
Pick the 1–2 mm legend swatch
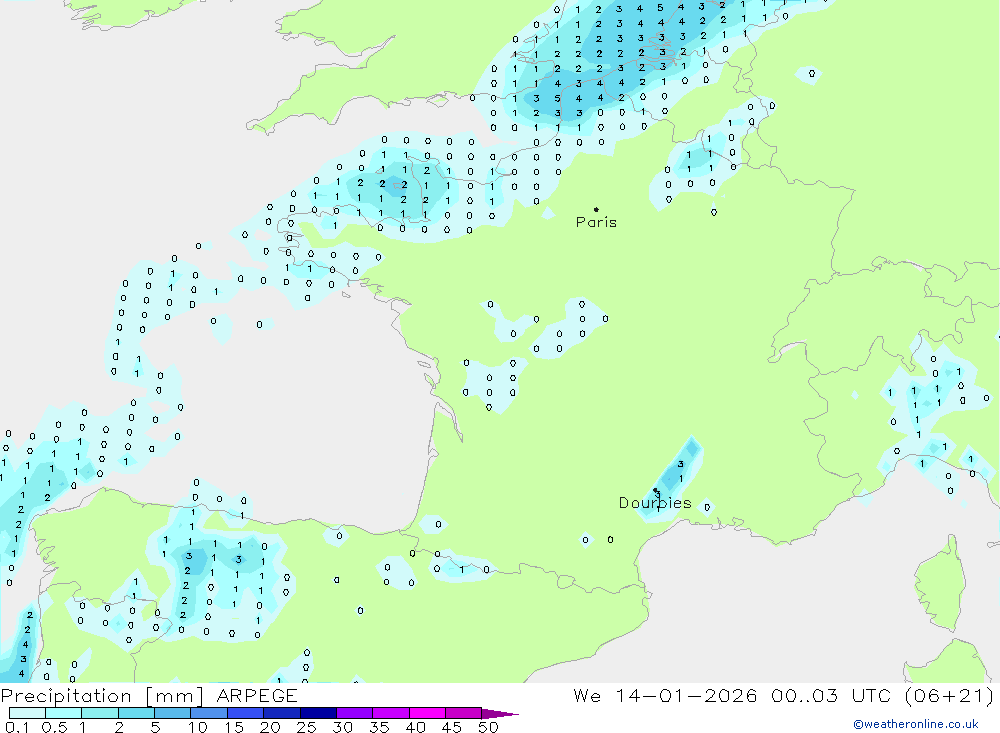pos(100,713)
